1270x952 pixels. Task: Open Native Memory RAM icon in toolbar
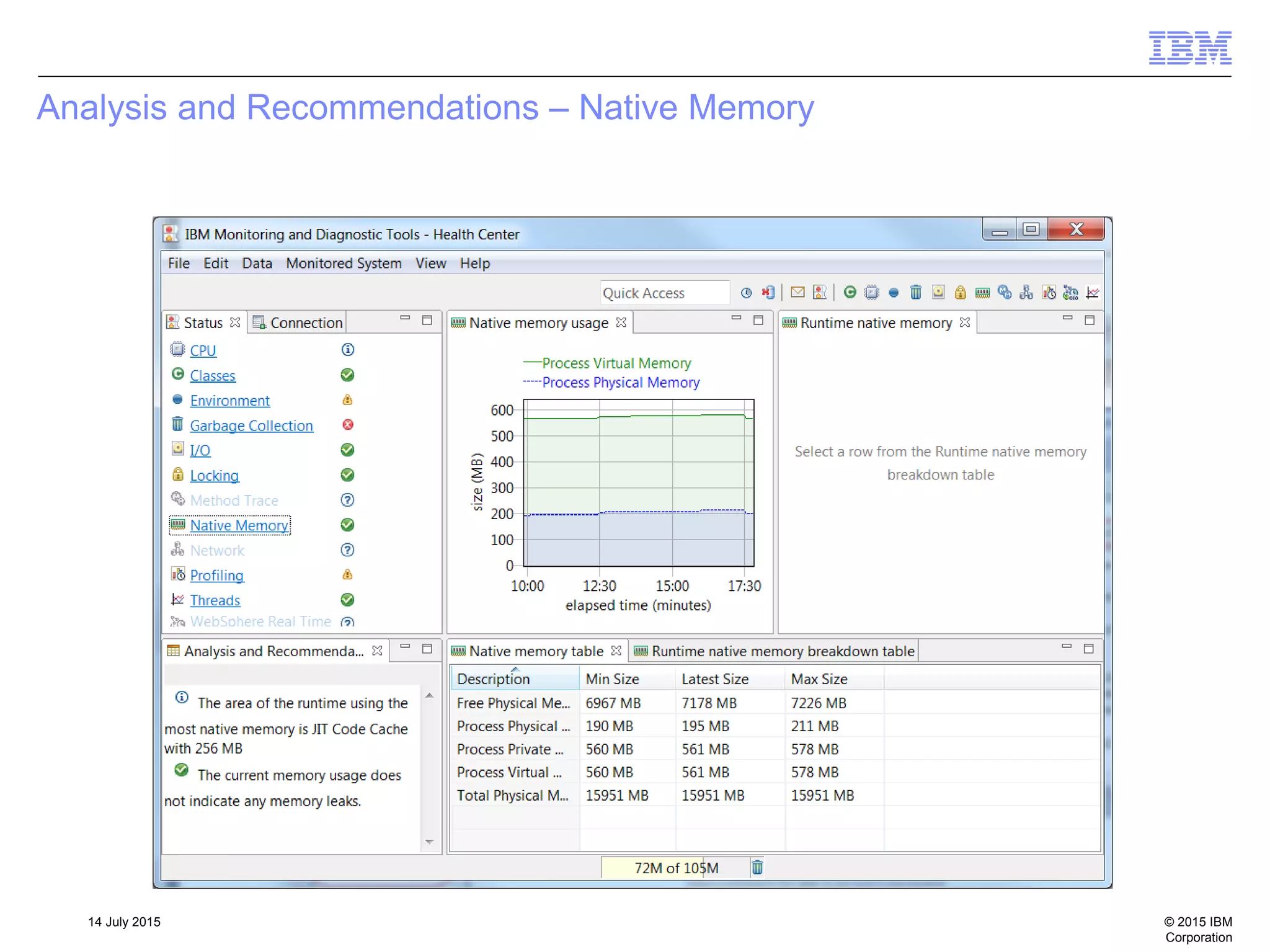point(982,293)
